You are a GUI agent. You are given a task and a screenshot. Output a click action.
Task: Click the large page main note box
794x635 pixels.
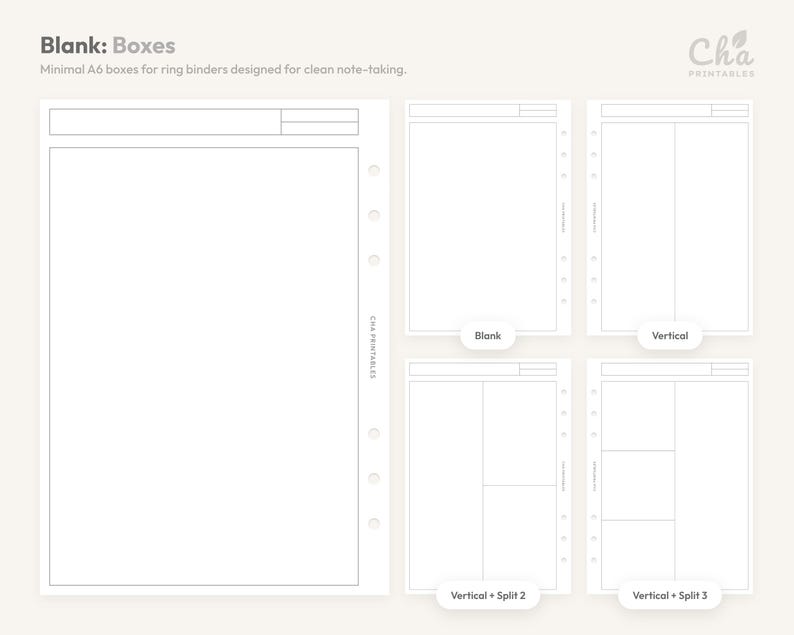point(204,366)
